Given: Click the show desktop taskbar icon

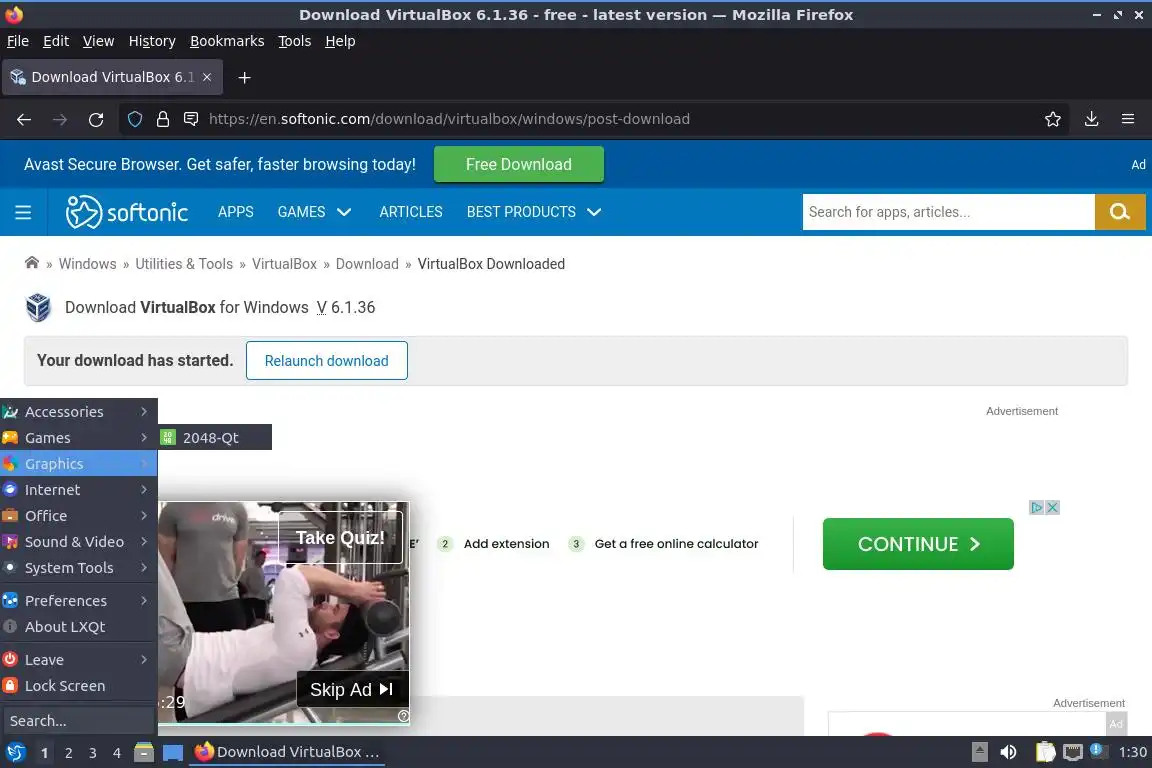Looking at the screenshot, I should pos(173,752).
